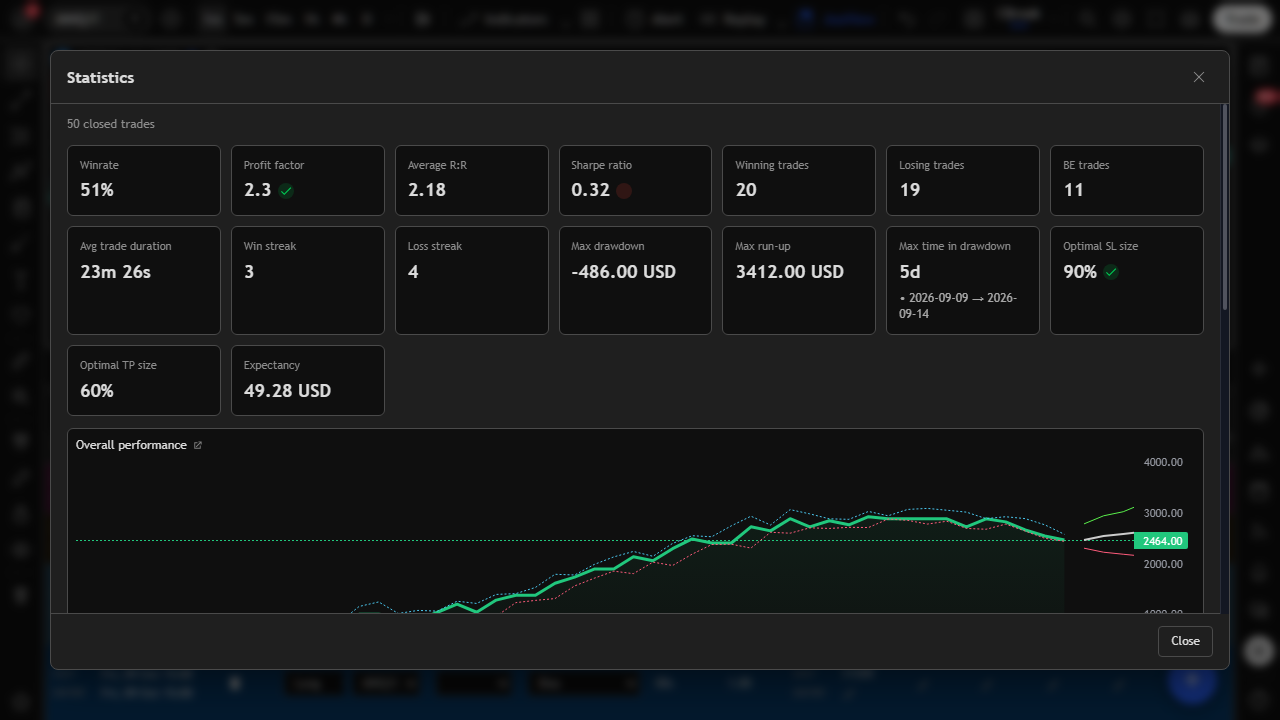Click the 2000.00 axis label on chart
The height and width of the screenshot is (720, 1280).
(x=1163, y=564)
